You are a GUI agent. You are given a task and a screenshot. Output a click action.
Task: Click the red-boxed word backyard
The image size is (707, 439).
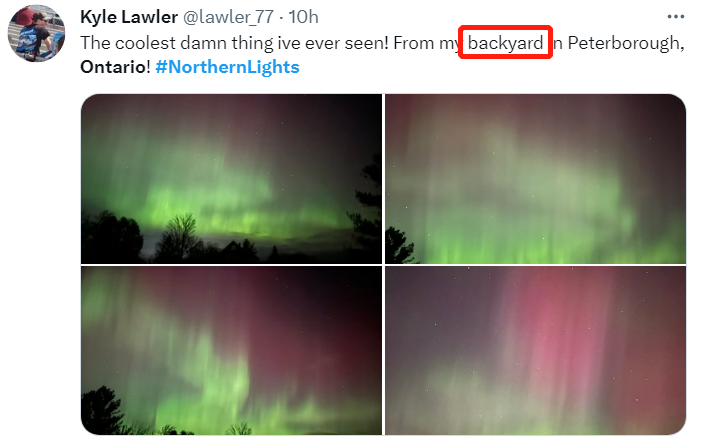point(505,43)
